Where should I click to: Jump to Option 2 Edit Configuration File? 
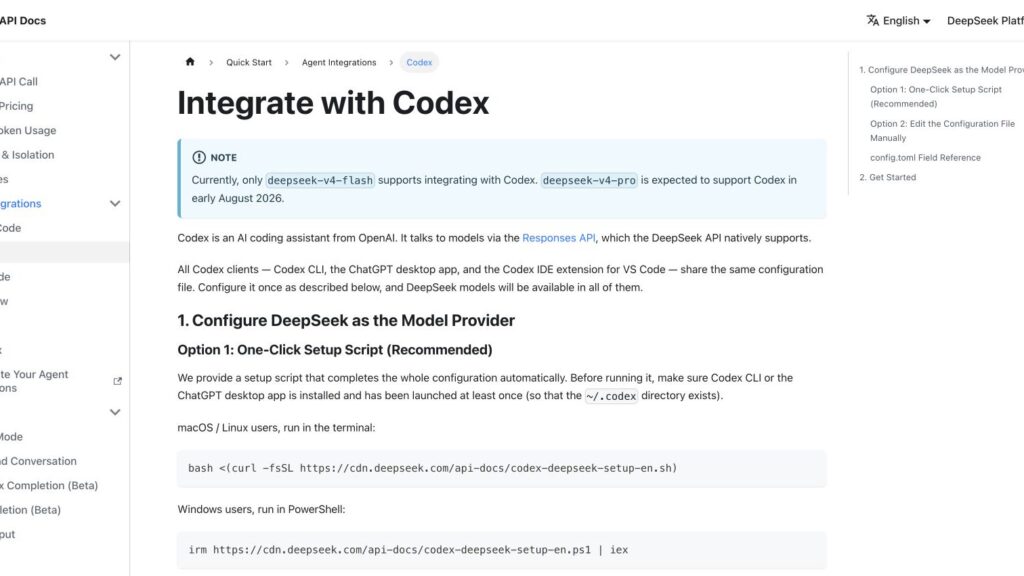(942, 131)
